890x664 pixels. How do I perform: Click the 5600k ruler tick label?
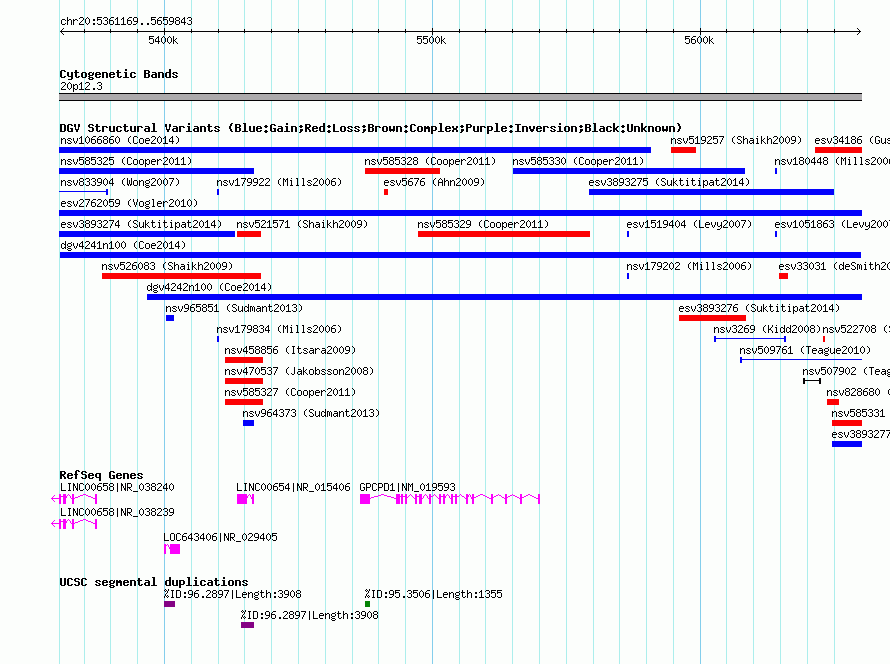click(x=699, y=40)
